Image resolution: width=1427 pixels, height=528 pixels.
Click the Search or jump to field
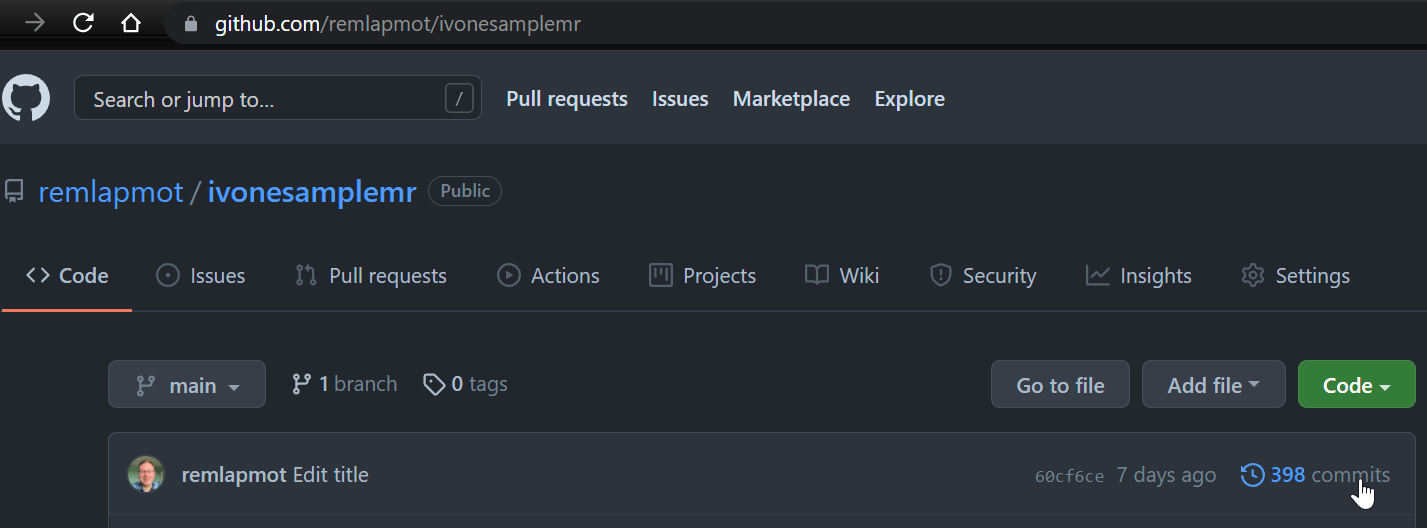(260, 99)
